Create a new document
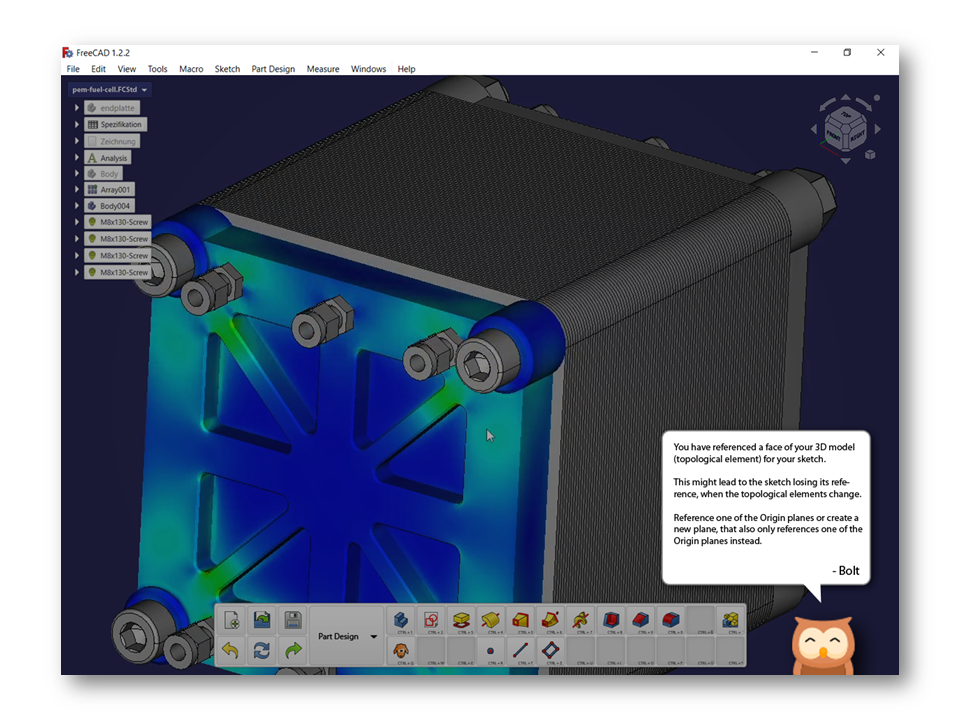The width and height of the screenshot is (960, 720). 230,622
